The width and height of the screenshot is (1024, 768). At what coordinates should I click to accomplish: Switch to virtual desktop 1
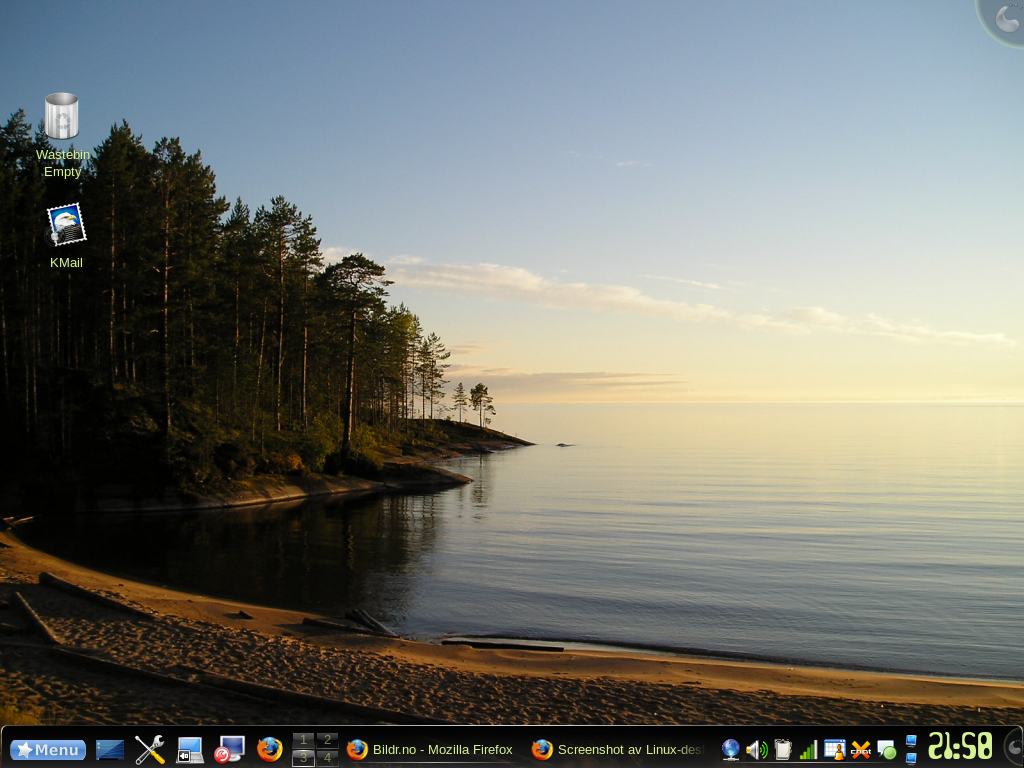click(x=303, y=740)
